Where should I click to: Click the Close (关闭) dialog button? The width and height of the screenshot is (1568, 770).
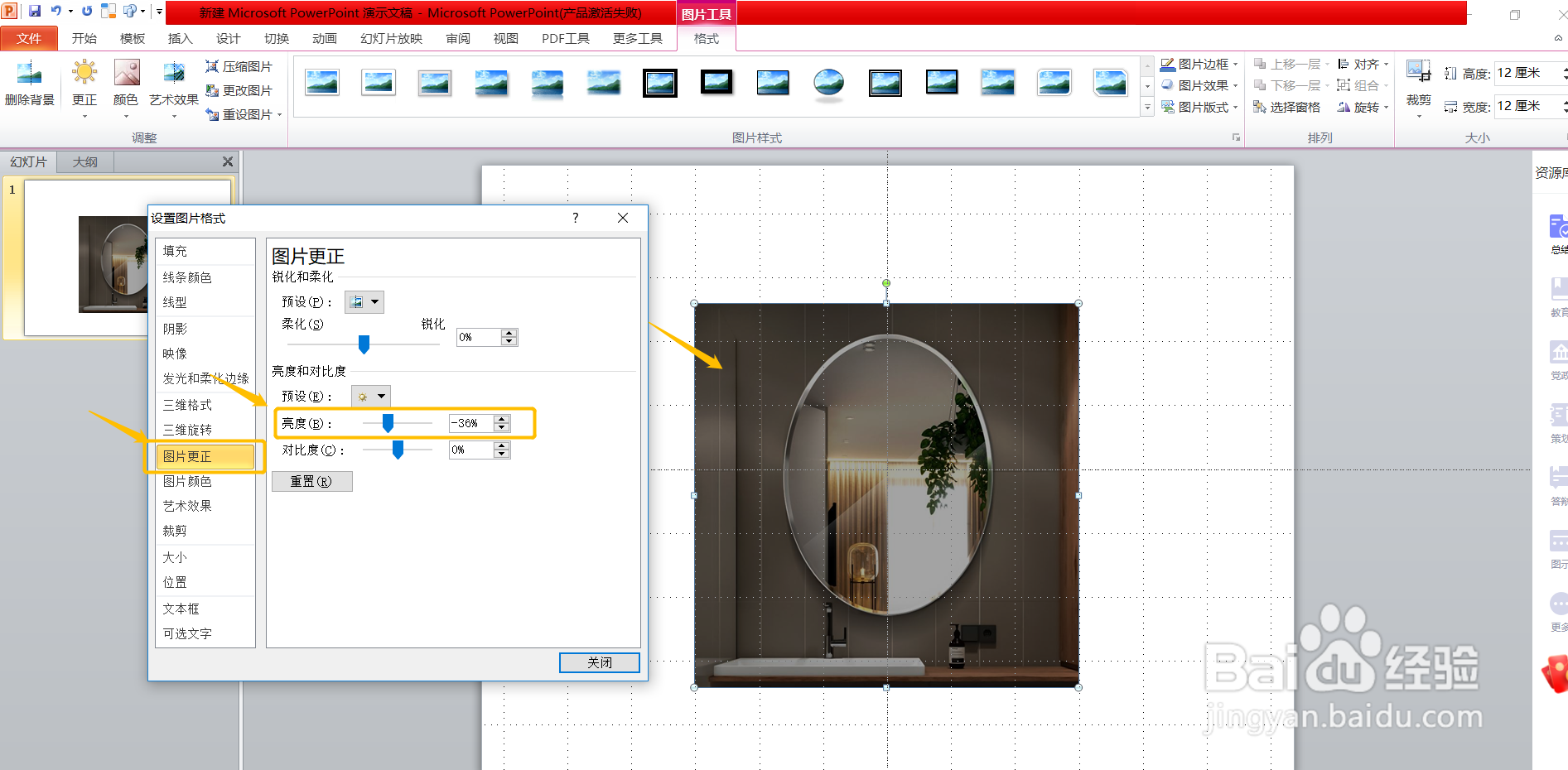pyautogui.click(x=600, y=662)
